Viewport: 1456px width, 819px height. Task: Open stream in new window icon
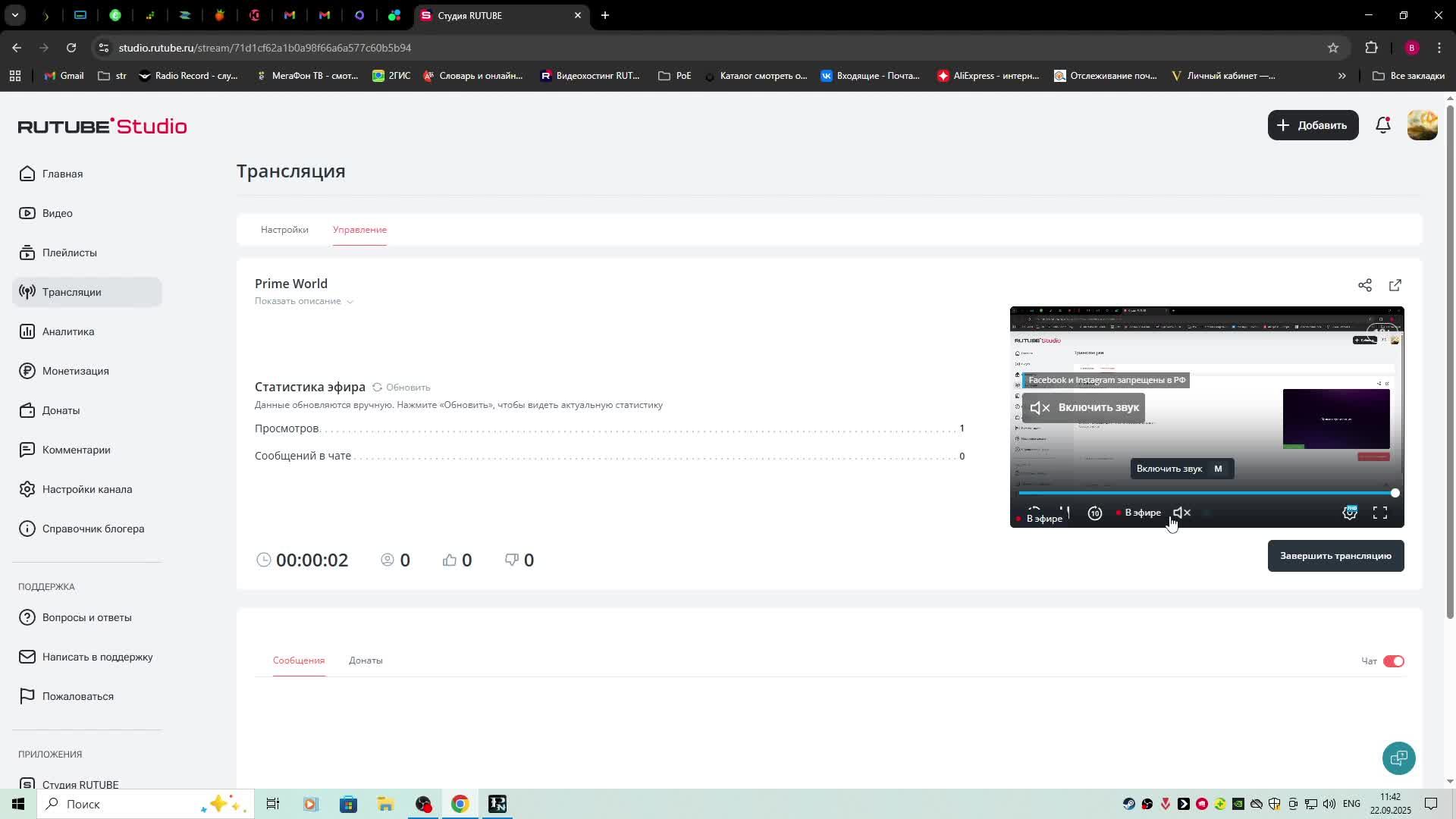click(x=1395, y=285)
